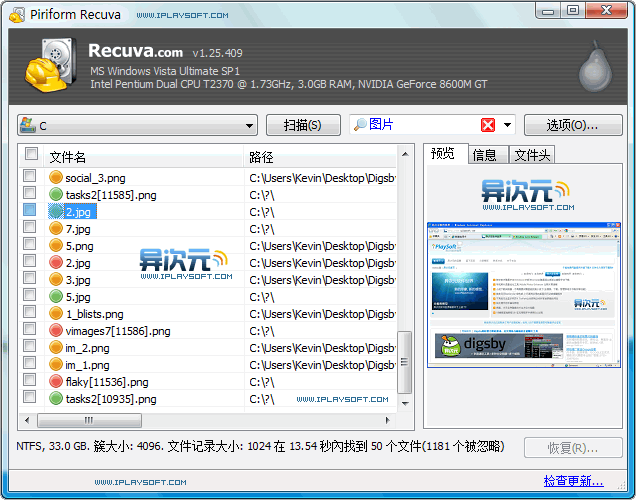Image resolution: width=636 pixels, height=500 pixels.
Task: Click the green status icon beside 5.jpg
Action: click(x=56, y=297)
